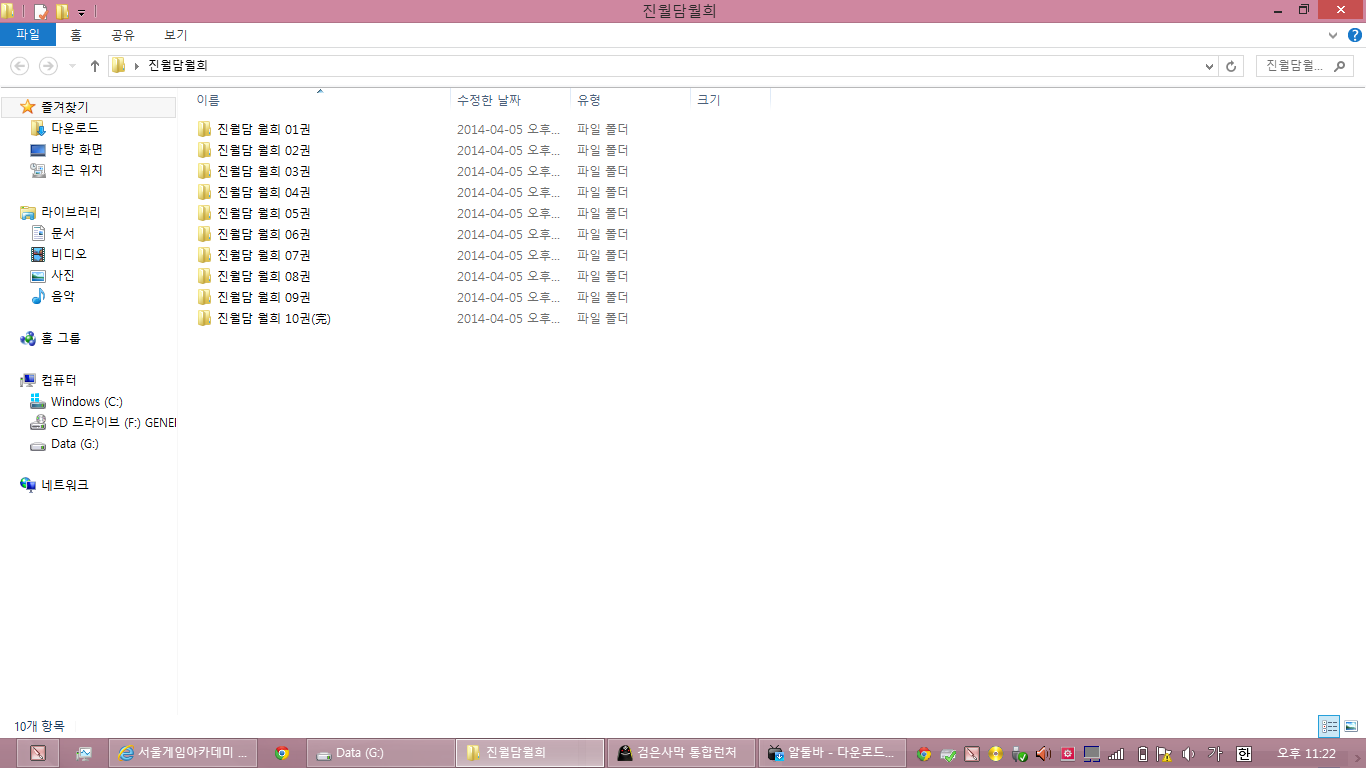Sort by the 수정한 날짜 column header

tap(489, 100)
